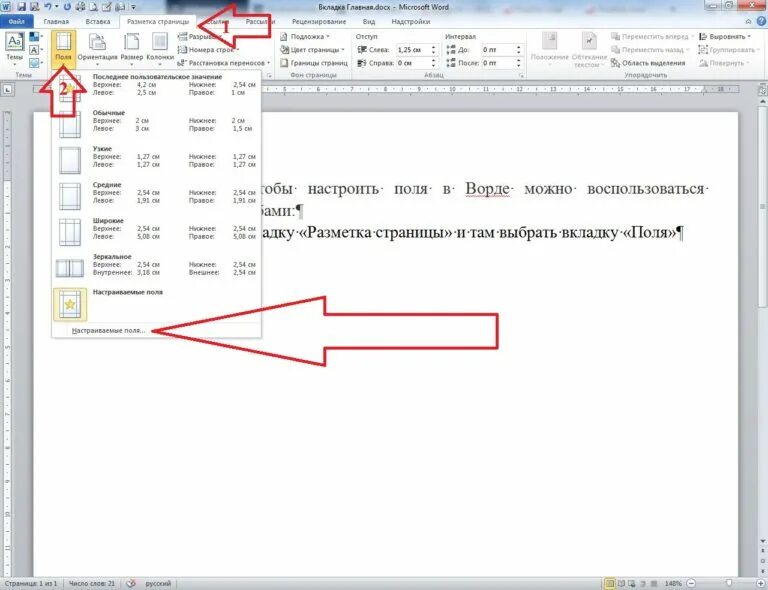Open the Темы themes gallery button

click(x=14, y=47)
